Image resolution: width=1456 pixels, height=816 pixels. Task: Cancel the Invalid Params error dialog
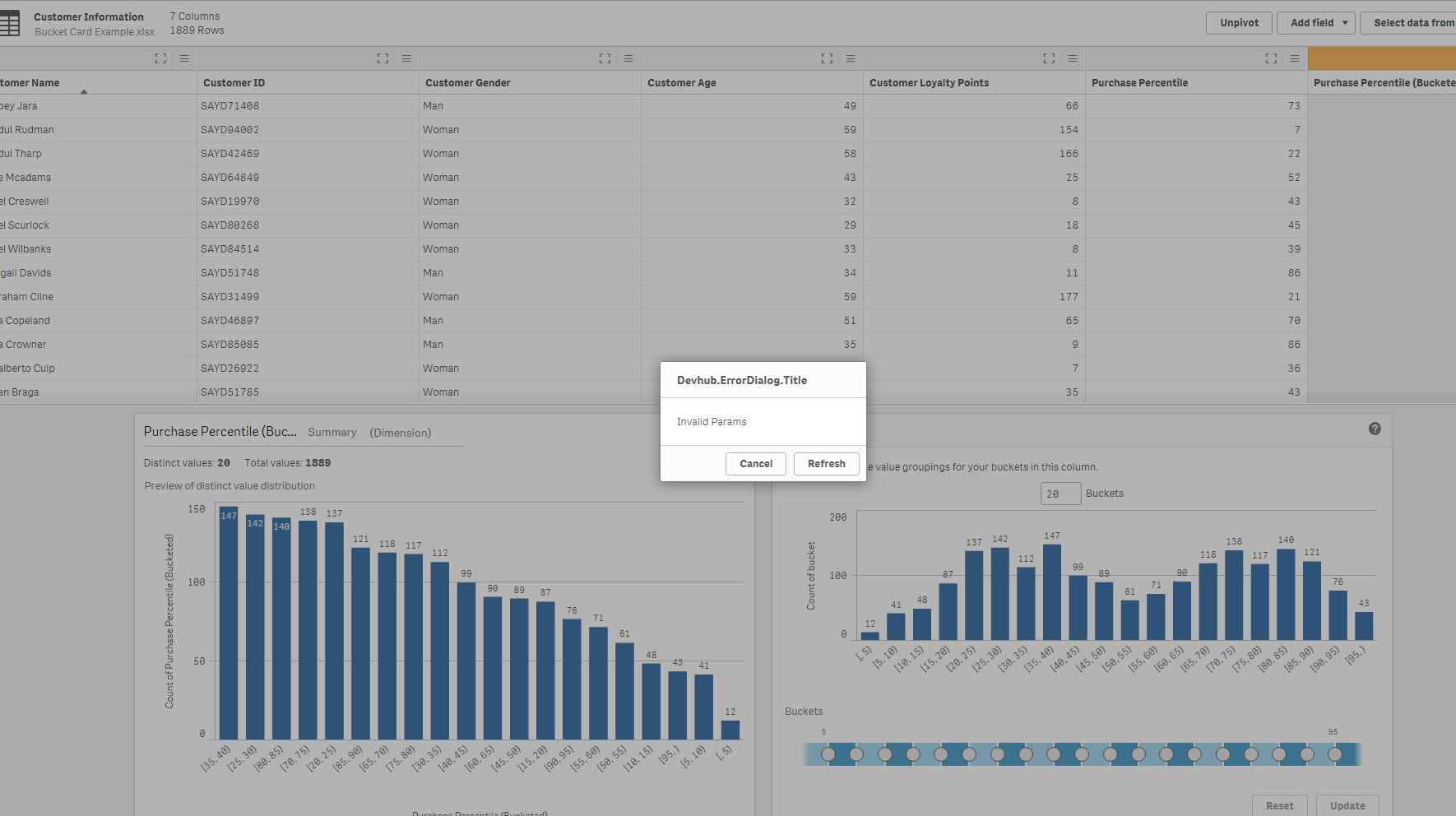756,464
